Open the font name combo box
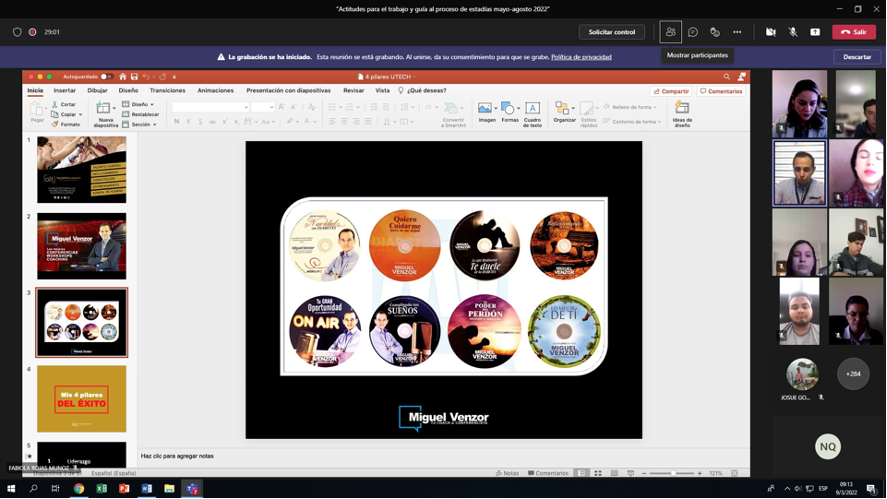Viewport: 887px width, 499px height. pos(210,107)
